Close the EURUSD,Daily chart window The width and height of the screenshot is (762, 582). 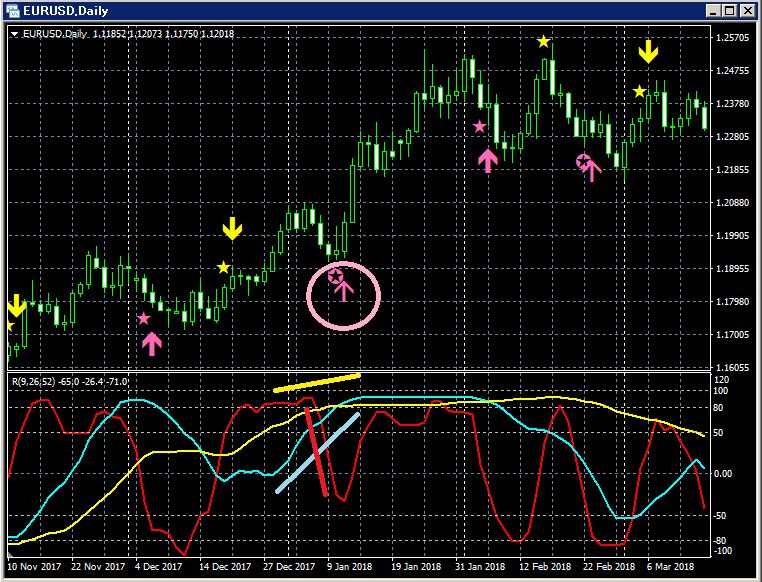747,10
